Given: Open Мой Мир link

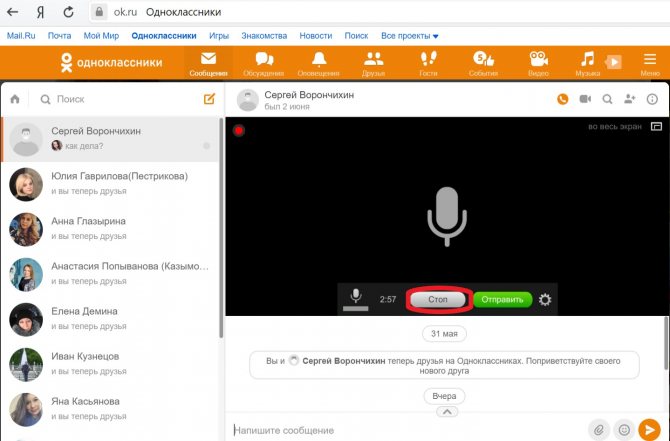Looking at the screenshot, I should tap(101, 36).
